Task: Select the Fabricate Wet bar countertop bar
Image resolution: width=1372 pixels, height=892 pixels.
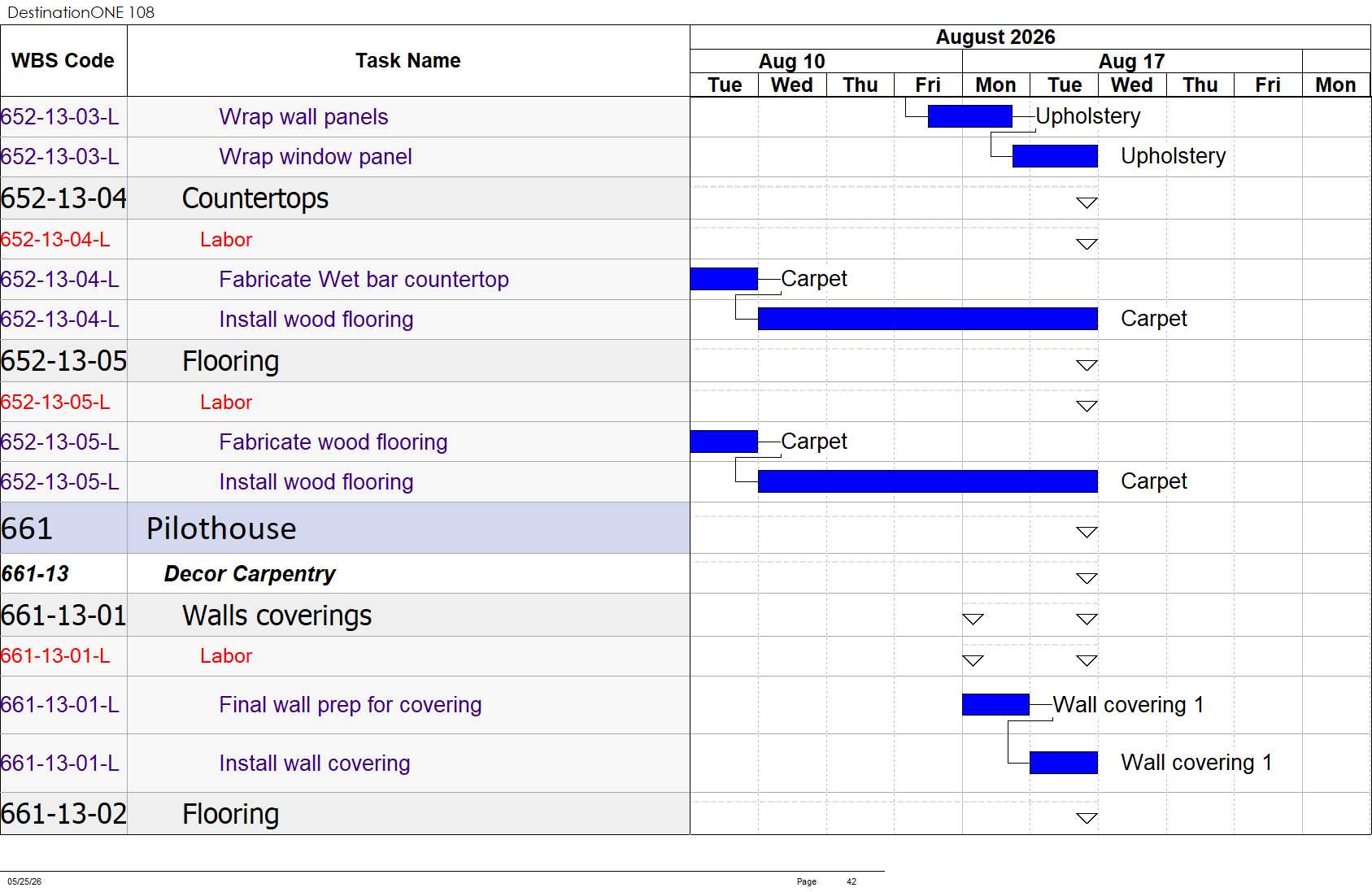Action: 724,279
